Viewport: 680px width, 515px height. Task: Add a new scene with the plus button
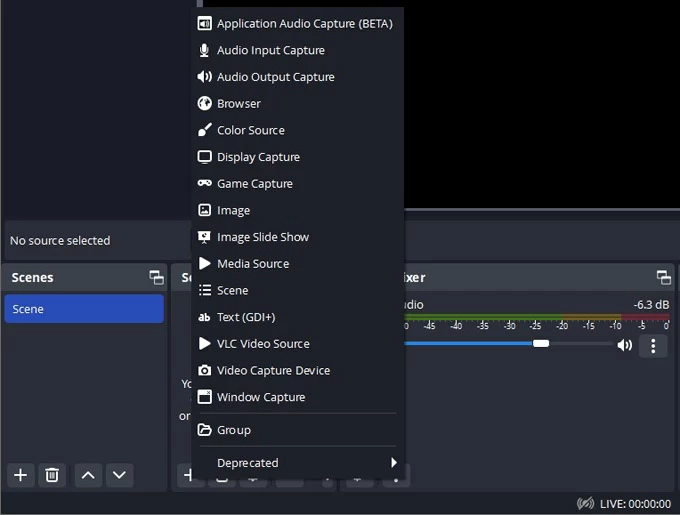click(x=20, y=475)
